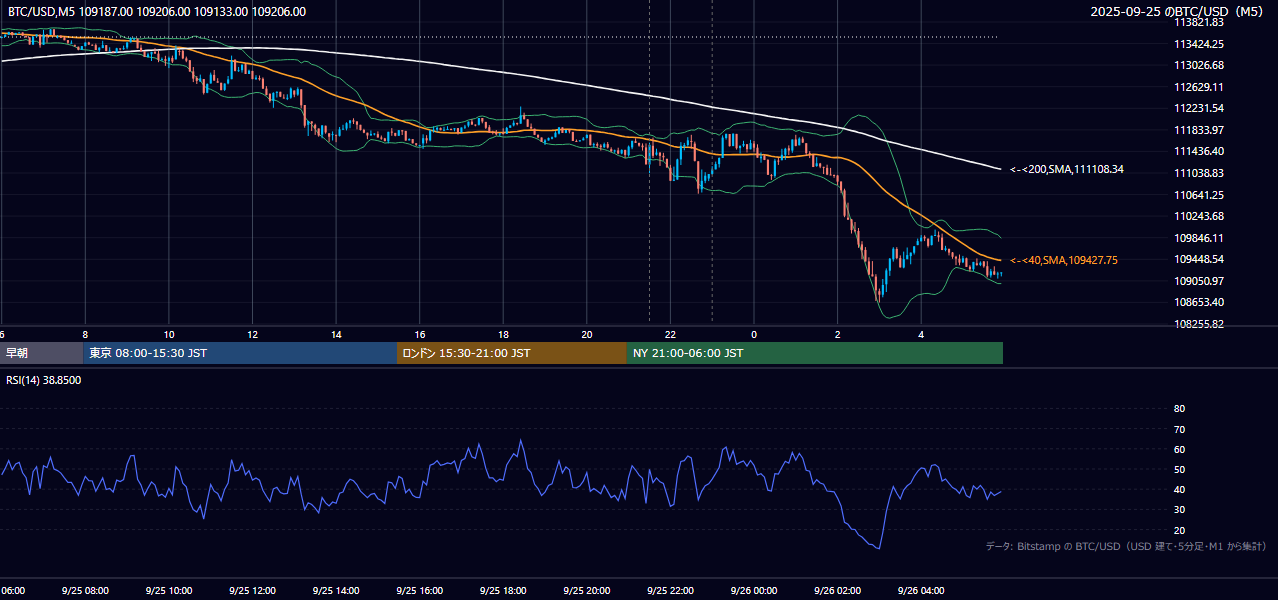Click RSI axis level 40
This screenshot has width=1278, height=600.
pos(1179,489)
